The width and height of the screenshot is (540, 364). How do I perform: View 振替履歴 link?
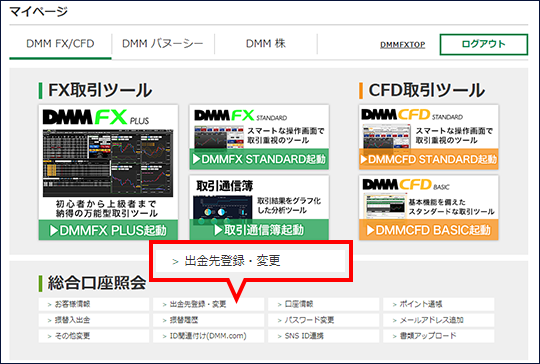[x=208, y=320]
